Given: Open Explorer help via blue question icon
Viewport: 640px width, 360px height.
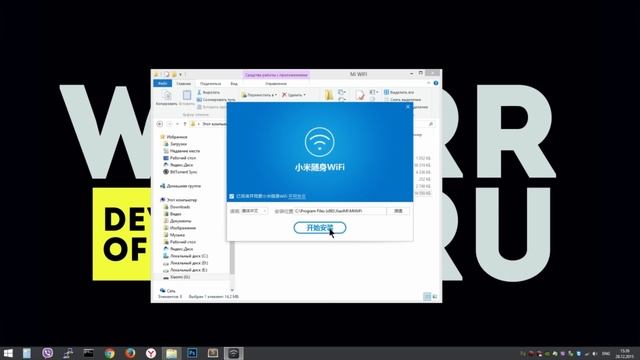Looking at the screenshot, I should coord(436,83).
